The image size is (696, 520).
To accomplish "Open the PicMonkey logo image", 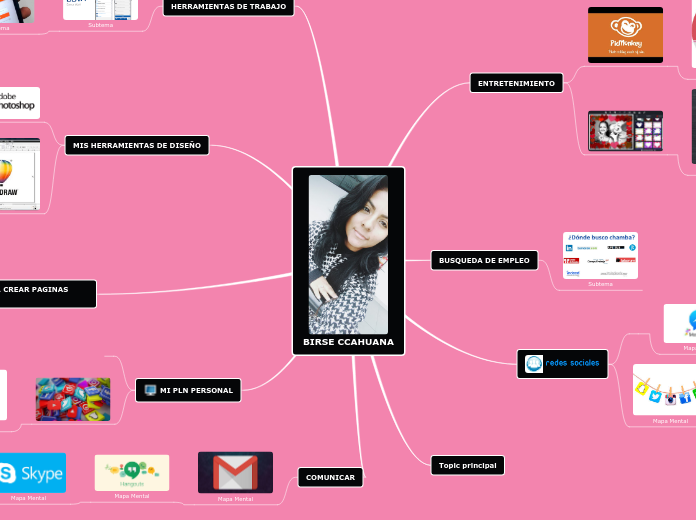I will click(625, 35).
